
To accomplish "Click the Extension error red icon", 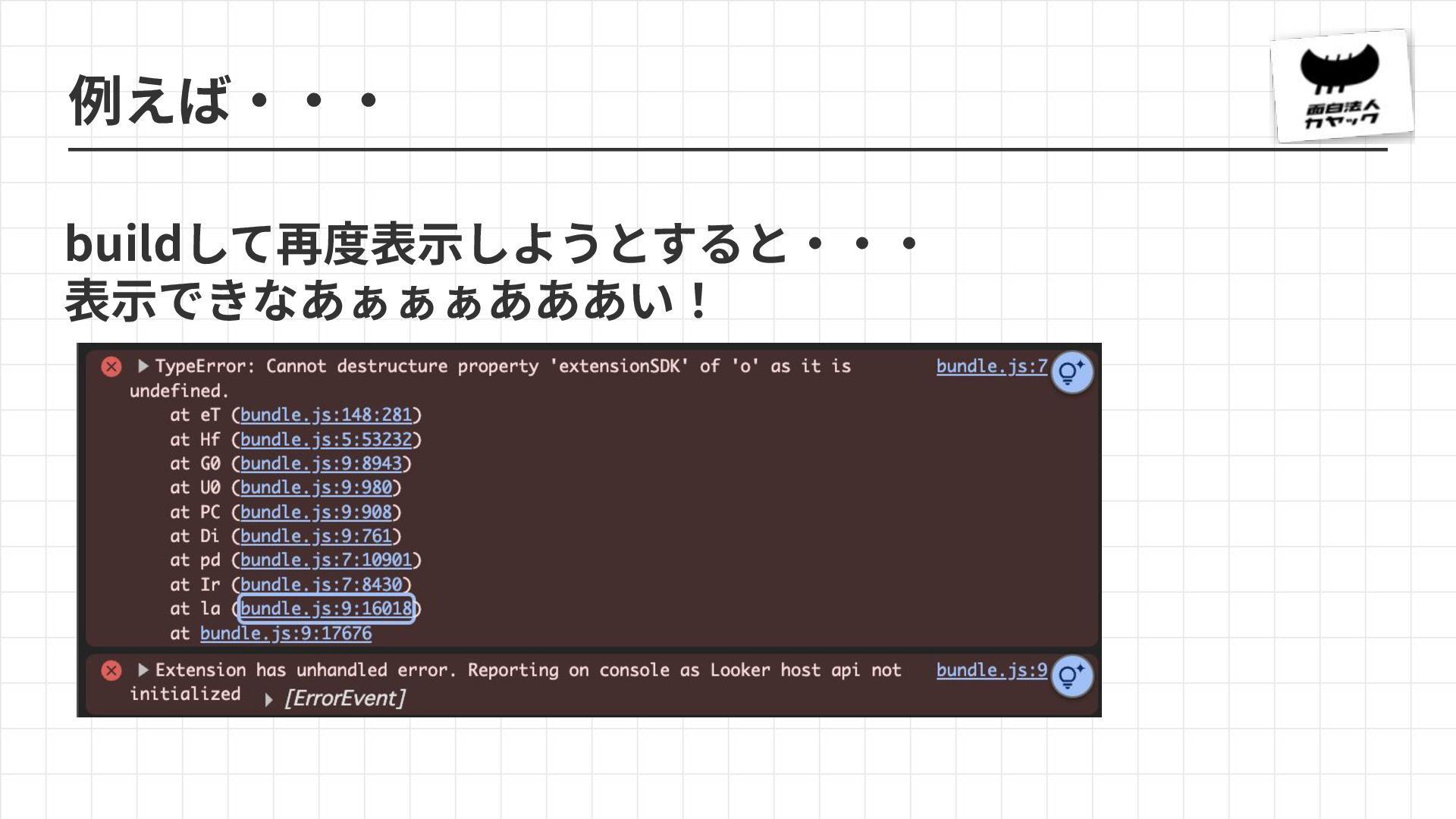I will point(111,670).
